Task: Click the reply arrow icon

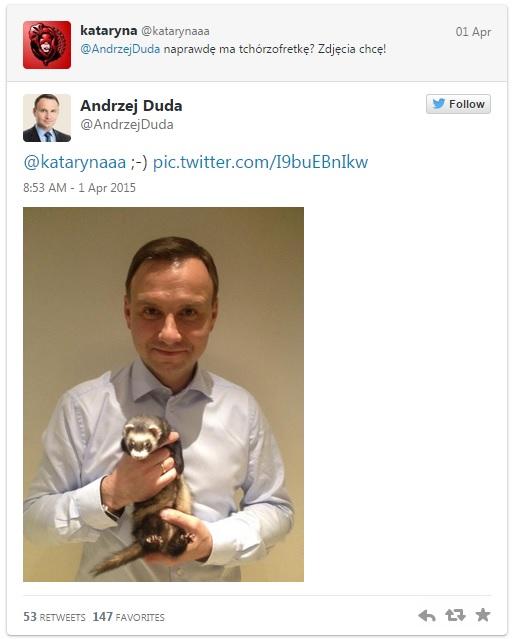Action: (427, 616)
